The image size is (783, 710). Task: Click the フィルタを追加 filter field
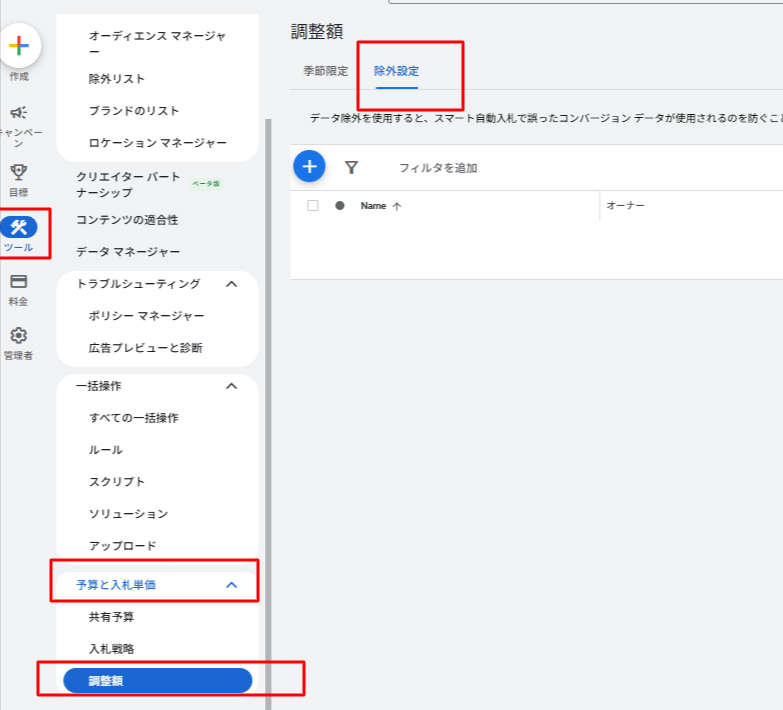438,168
